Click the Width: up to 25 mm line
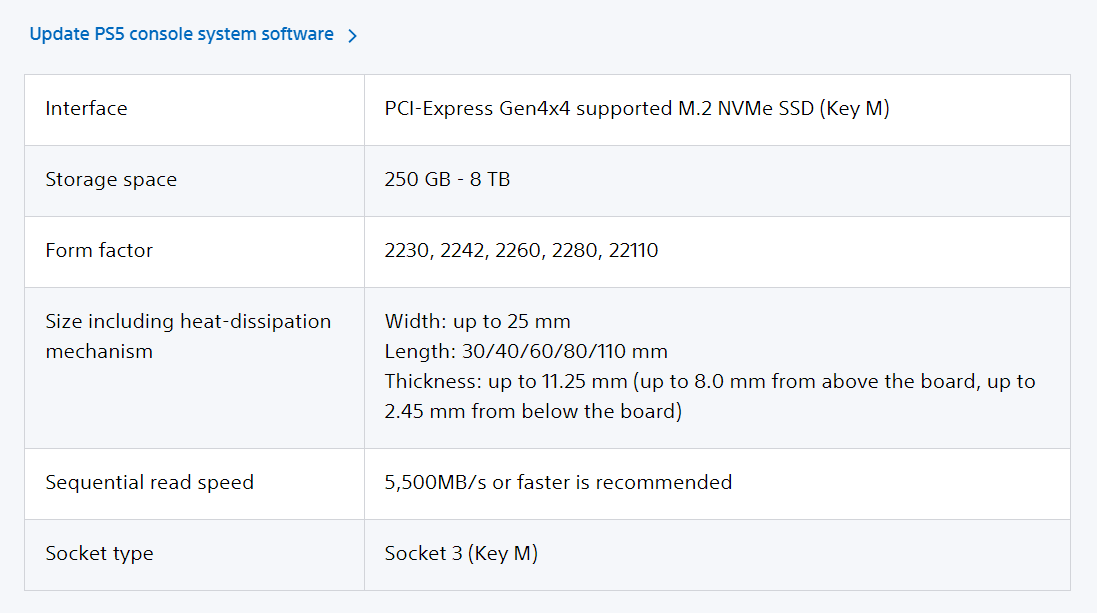 coord(477,321)
